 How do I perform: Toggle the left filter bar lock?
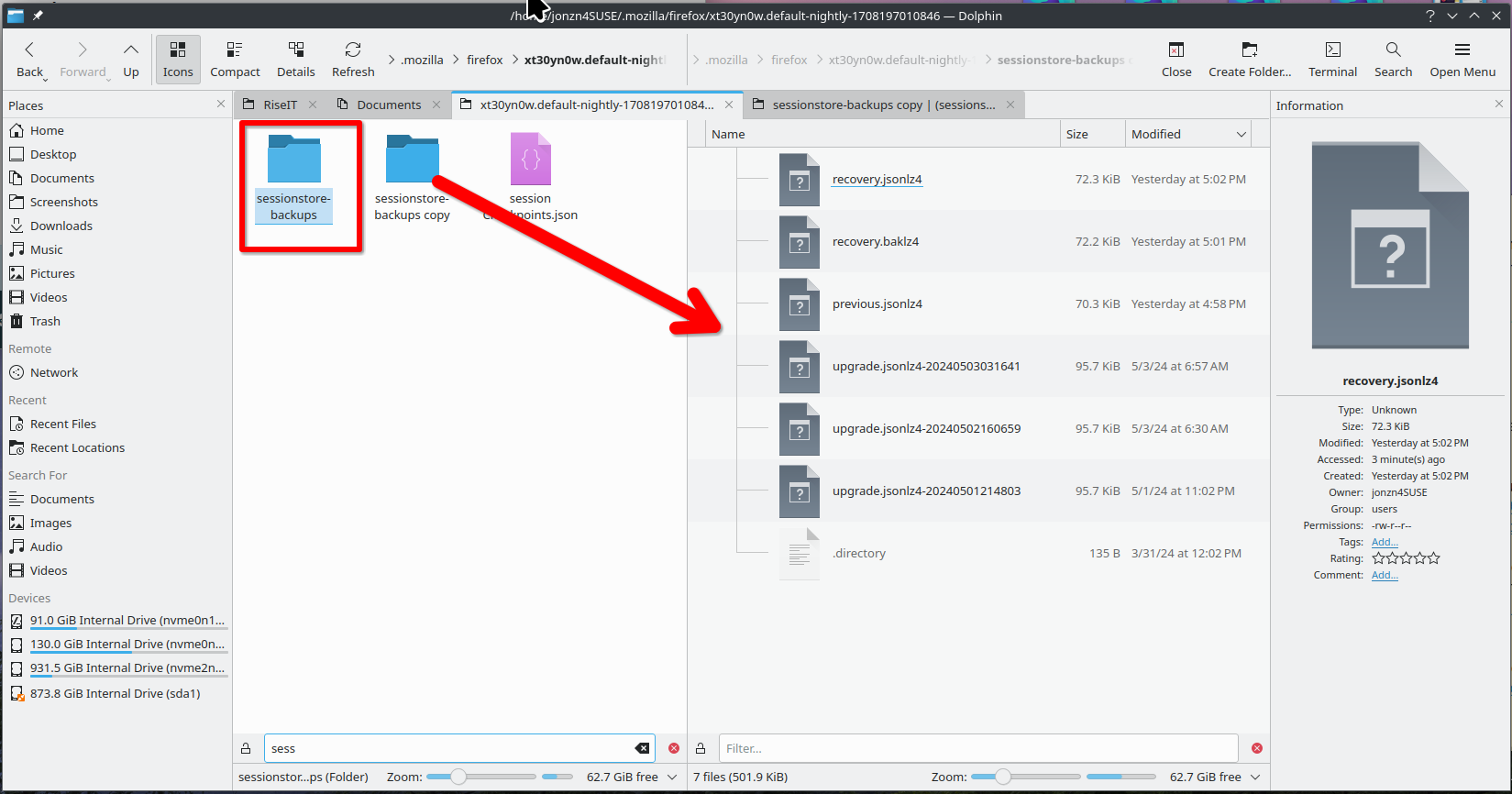246,748
